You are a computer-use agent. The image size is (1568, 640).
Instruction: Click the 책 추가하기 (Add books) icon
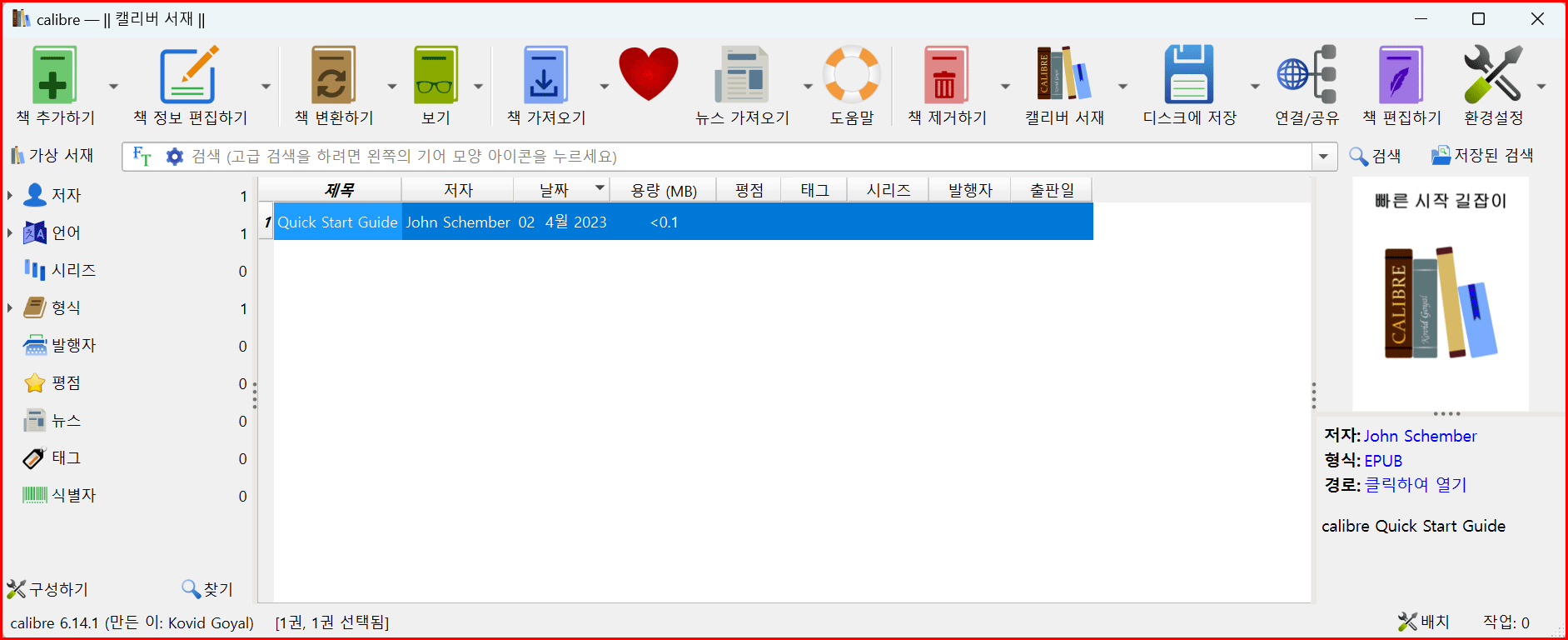point(55,75)
